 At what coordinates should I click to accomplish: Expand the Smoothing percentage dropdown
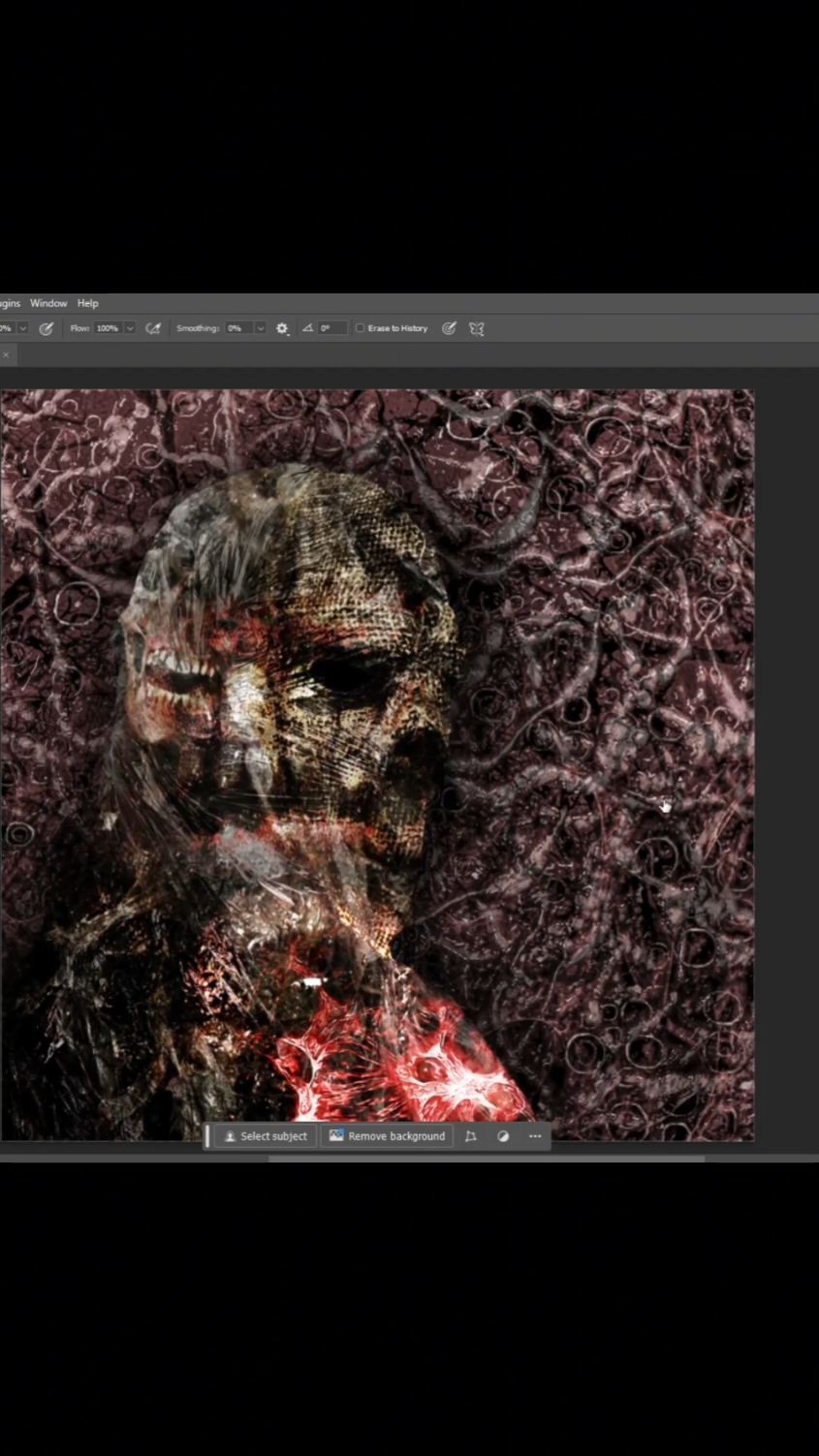[260, 328]
